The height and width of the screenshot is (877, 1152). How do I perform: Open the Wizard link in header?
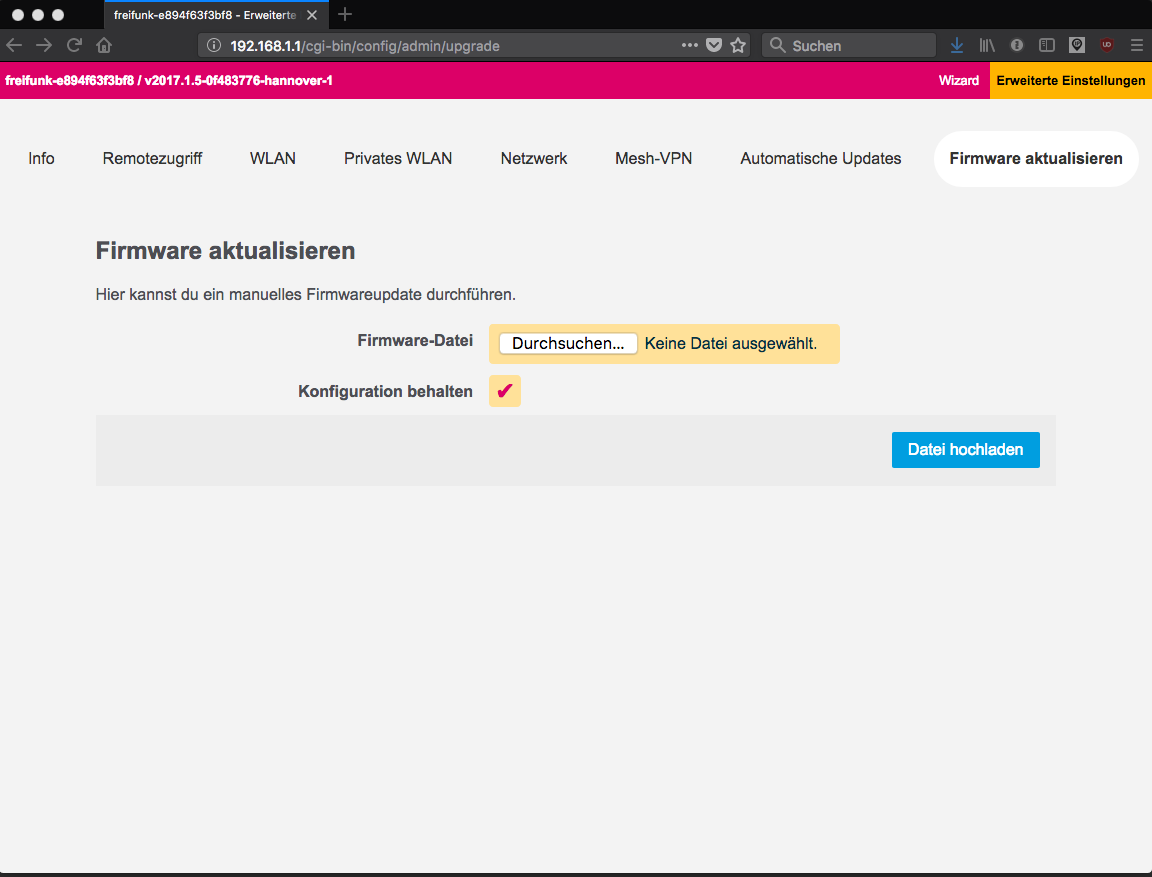click(x=958, y=80)
